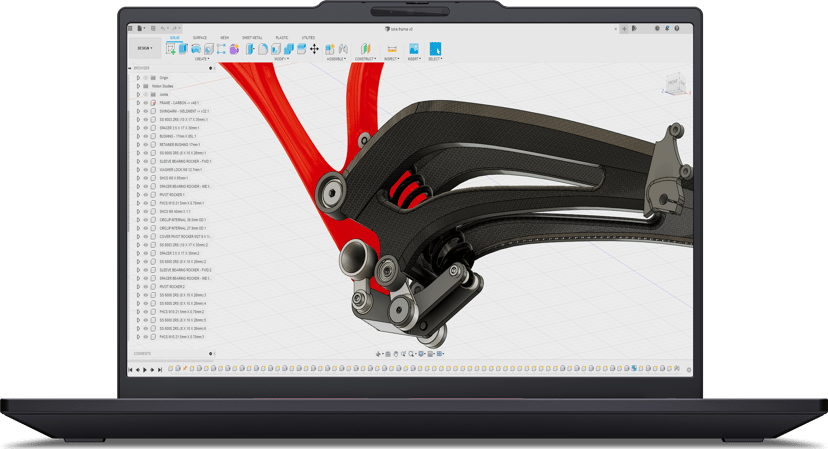The height and width of the screenshot is (449, 828).
Task: Activate the blue Select tool
Action: pyautogui.click(x=435, y=49)
